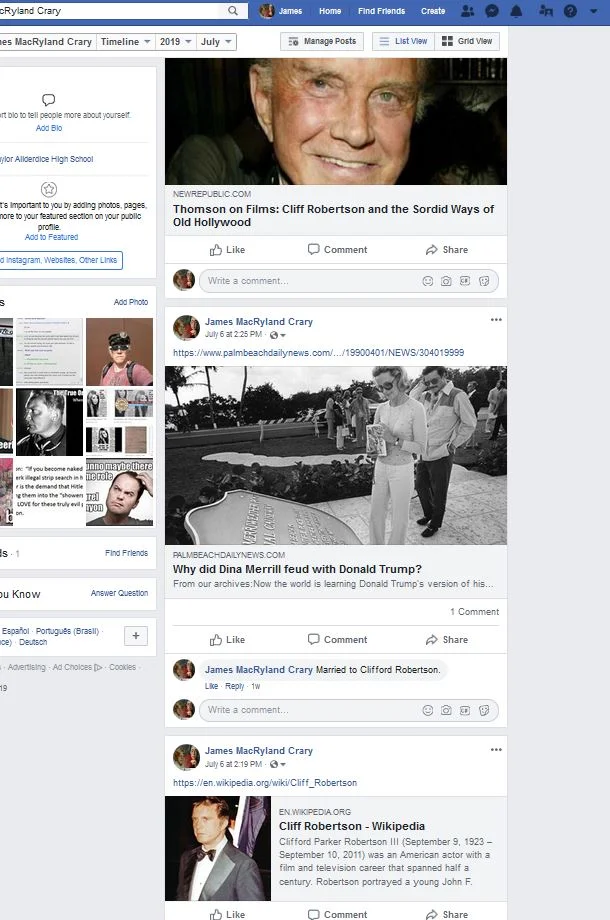Switch to Grid View

coord(467,41)
